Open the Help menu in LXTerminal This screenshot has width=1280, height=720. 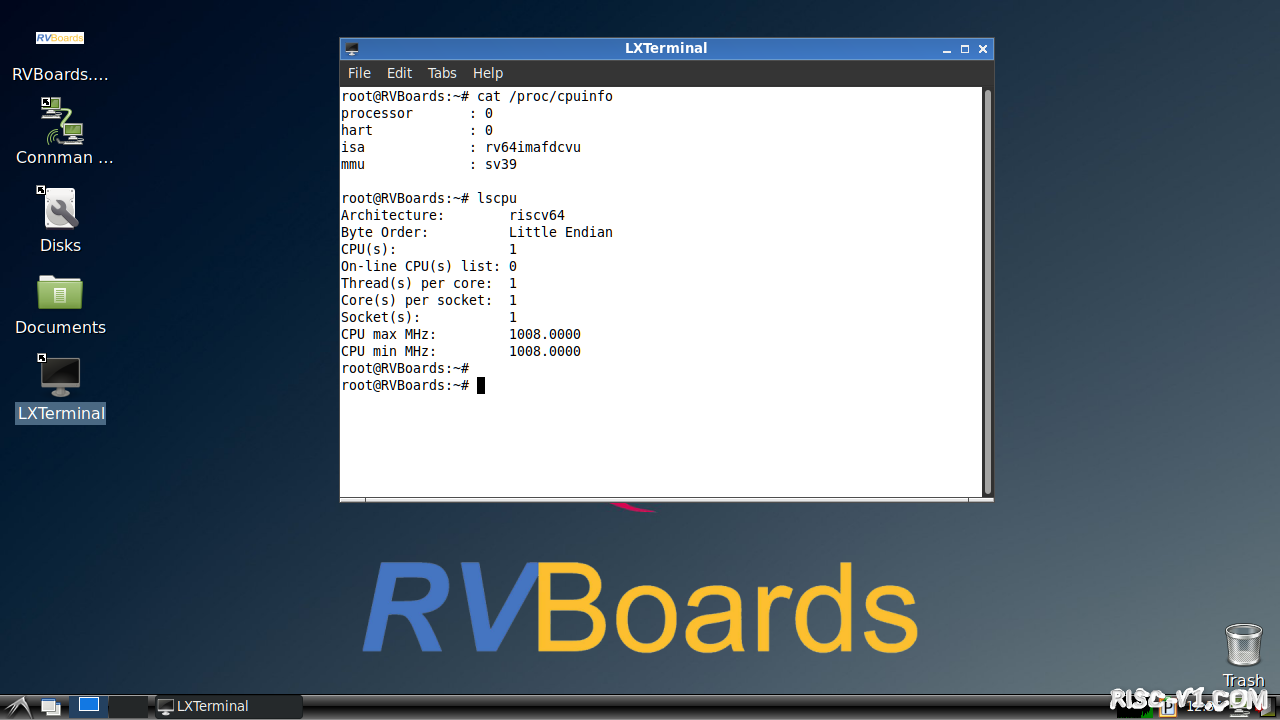point(488,73)
